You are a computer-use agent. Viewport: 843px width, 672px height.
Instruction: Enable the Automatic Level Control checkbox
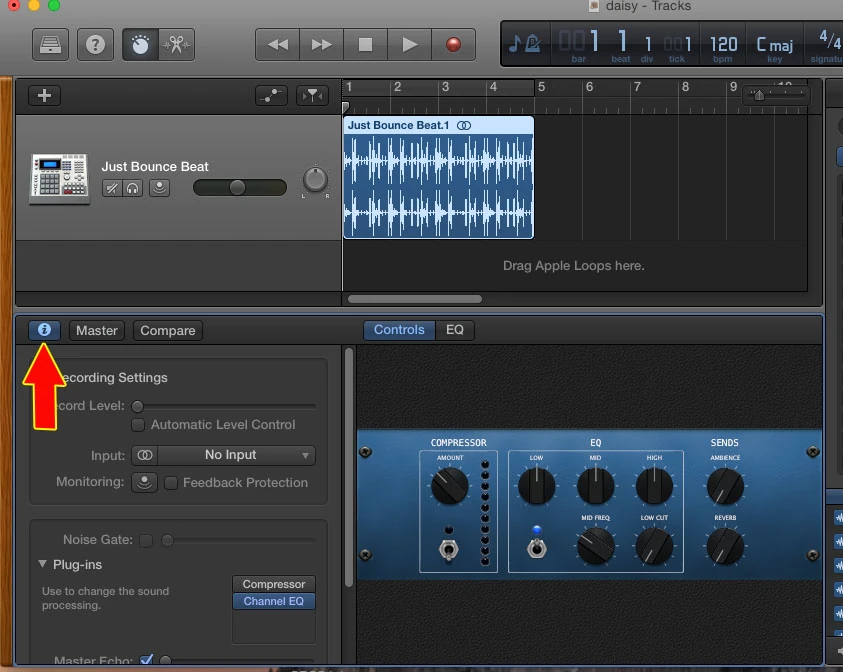(139, 425)
